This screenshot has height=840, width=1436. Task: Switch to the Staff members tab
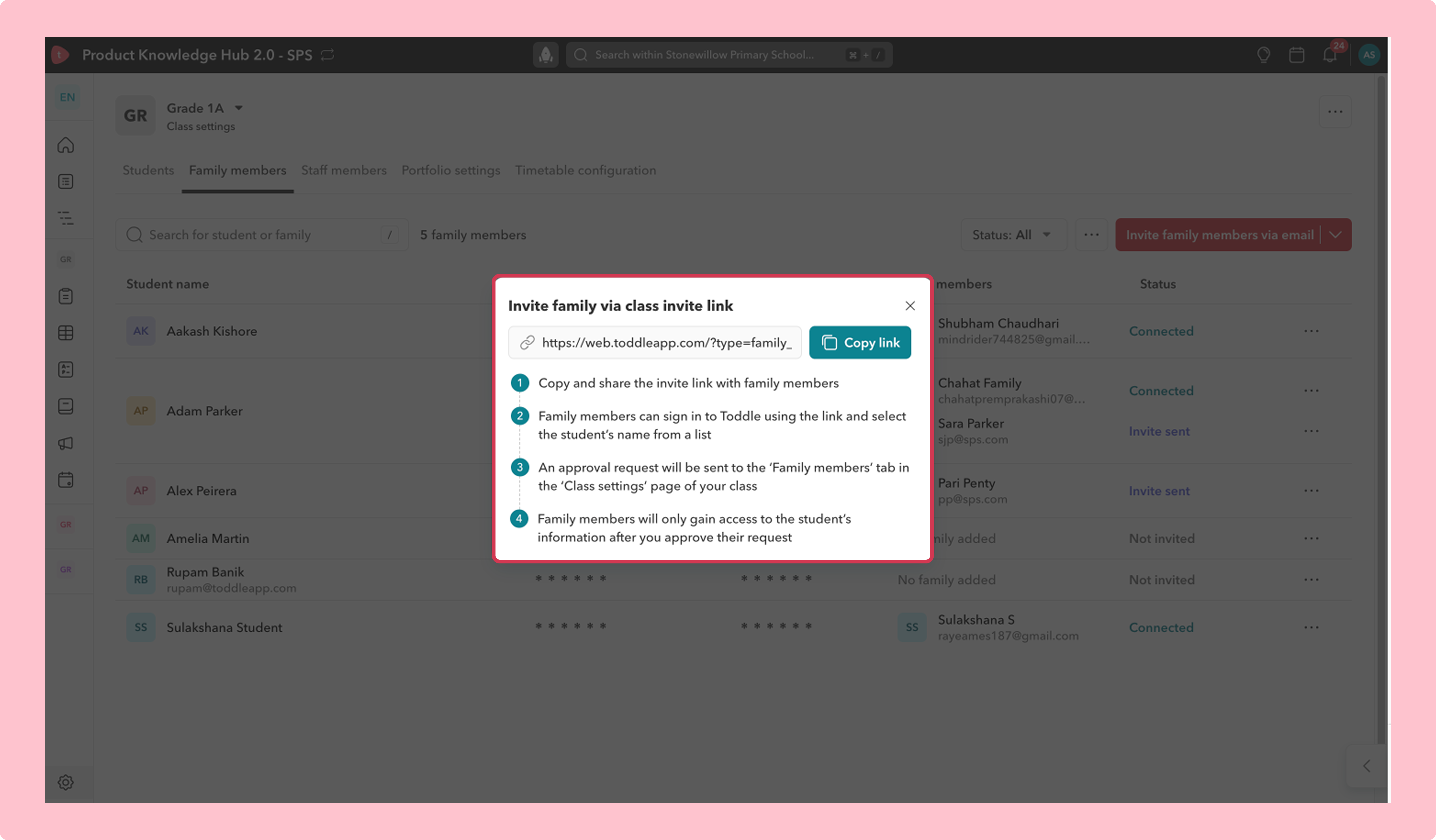344,170
